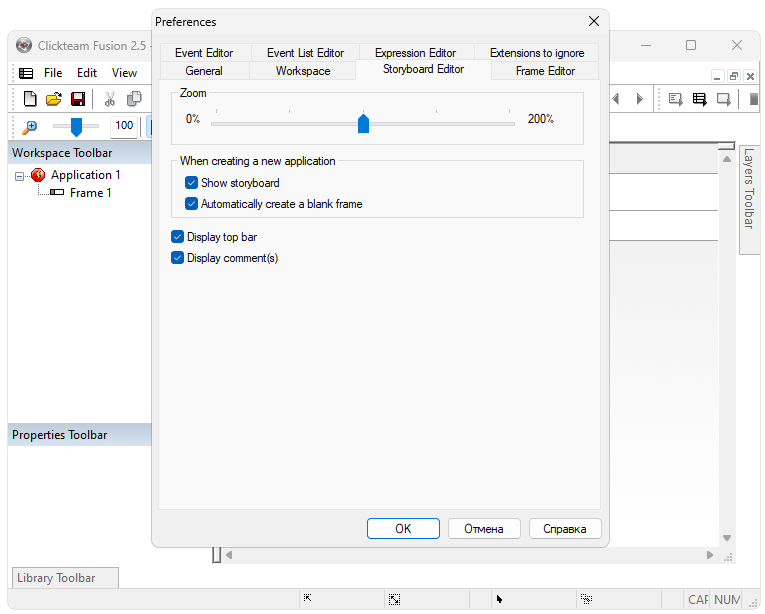Click the Workspace Toolbar header
Viewport: 765px width, 614px height.
point(80,153)
